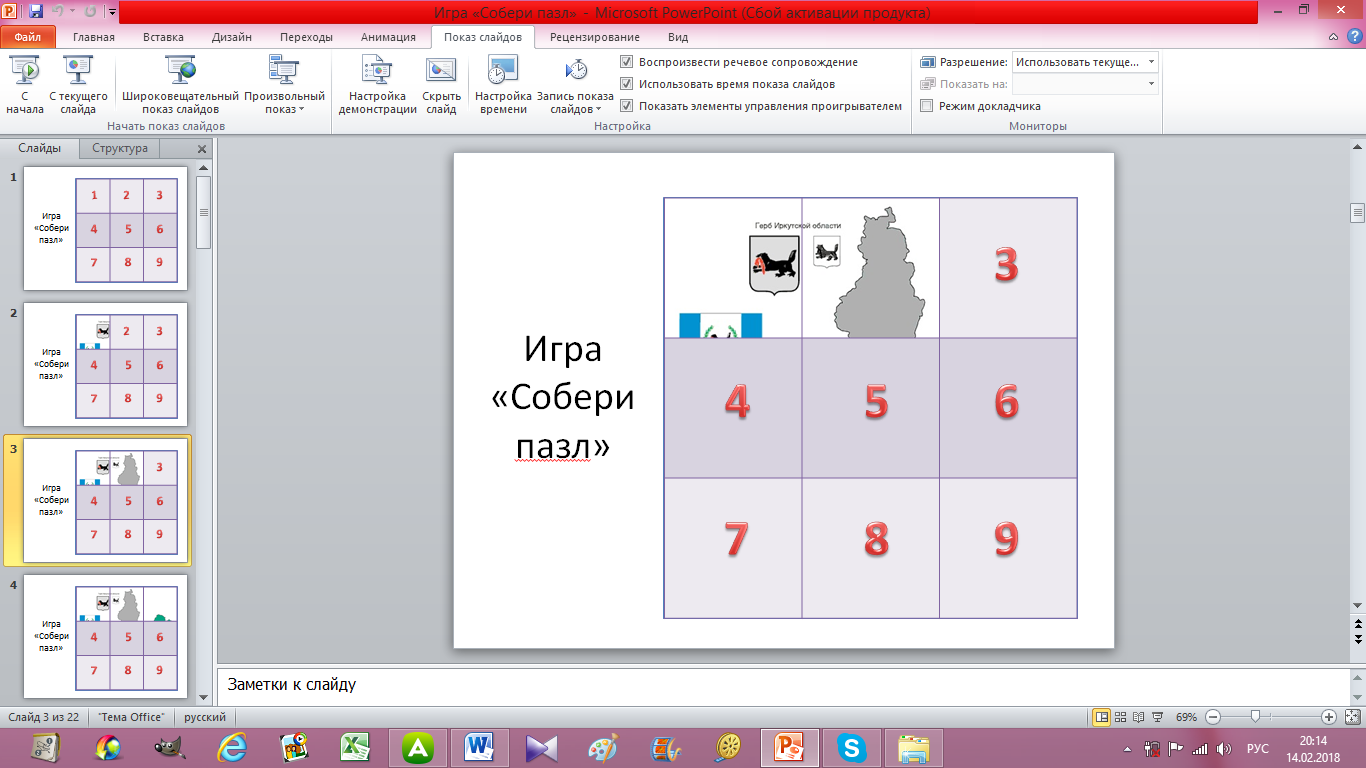Switch to Reading view in status bar
The width and height of the screenshot is (1366, 768).
tap(1138, 717)
